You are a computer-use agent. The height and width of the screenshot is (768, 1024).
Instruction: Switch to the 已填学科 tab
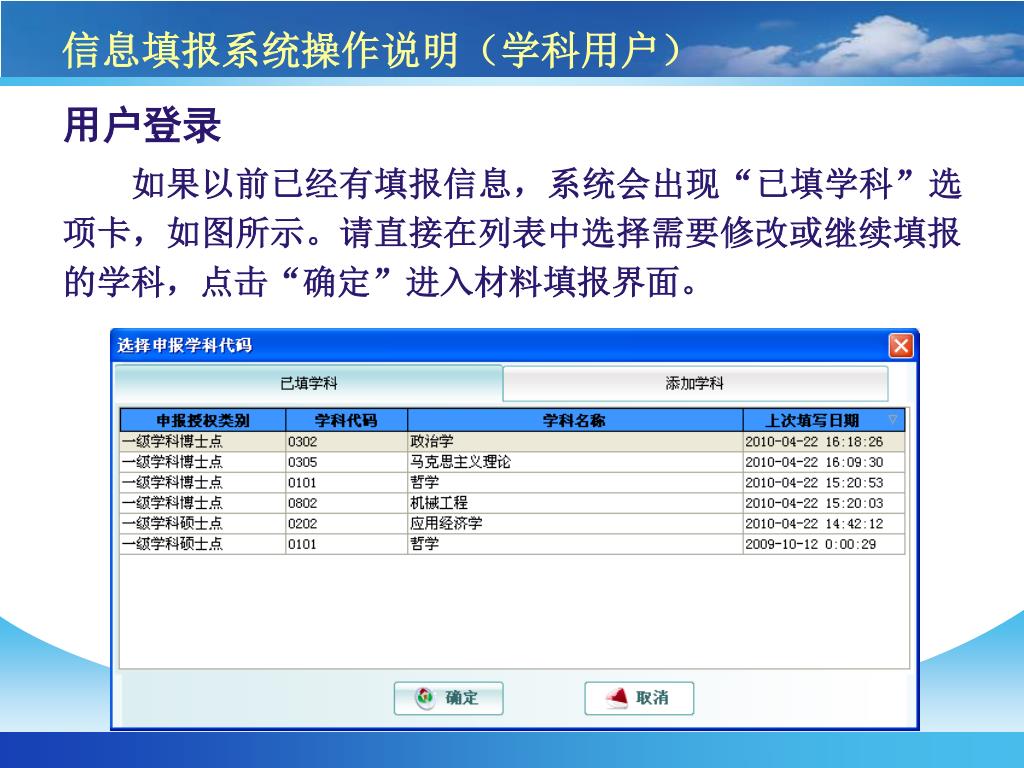coord(308,383)
